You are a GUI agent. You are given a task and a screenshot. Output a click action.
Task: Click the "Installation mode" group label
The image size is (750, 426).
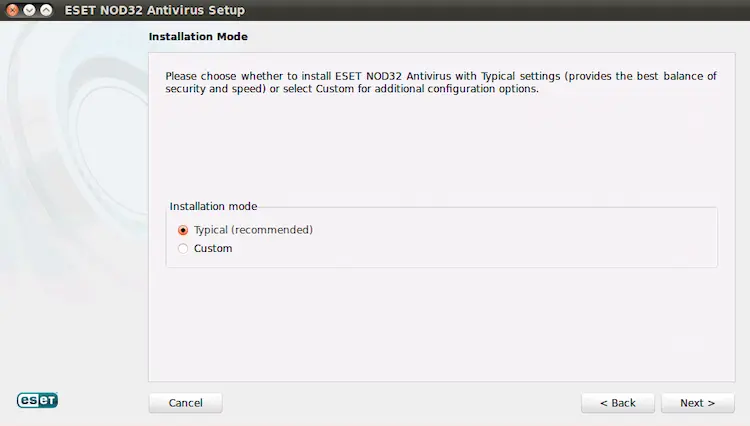click(213, 207)
